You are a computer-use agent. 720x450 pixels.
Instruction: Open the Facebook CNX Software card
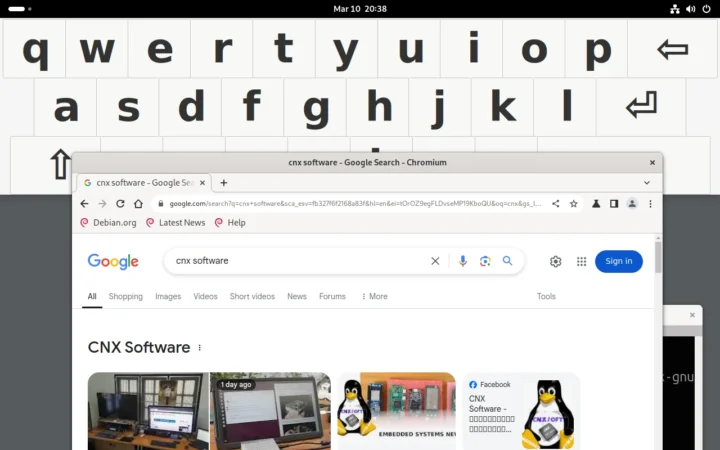point(521,411)
